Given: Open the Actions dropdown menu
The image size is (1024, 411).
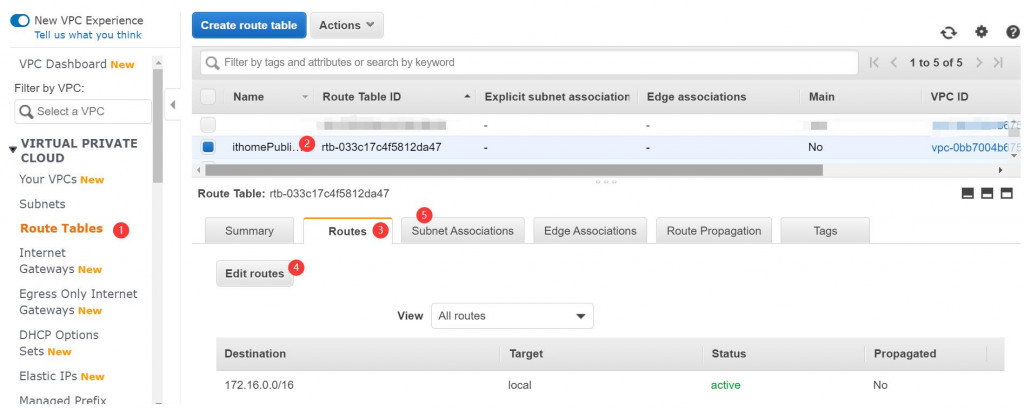Looking at the screenshot, I should [346, 25].
